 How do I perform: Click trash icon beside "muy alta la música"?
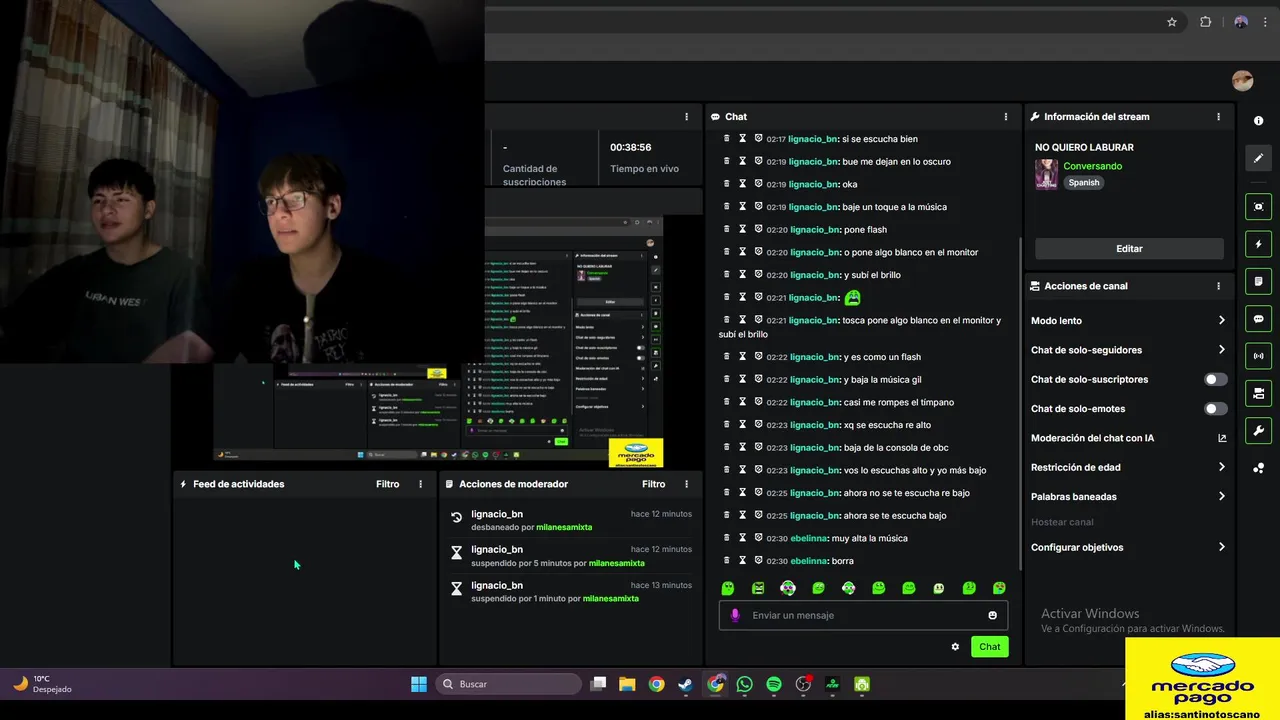(727, 538)
